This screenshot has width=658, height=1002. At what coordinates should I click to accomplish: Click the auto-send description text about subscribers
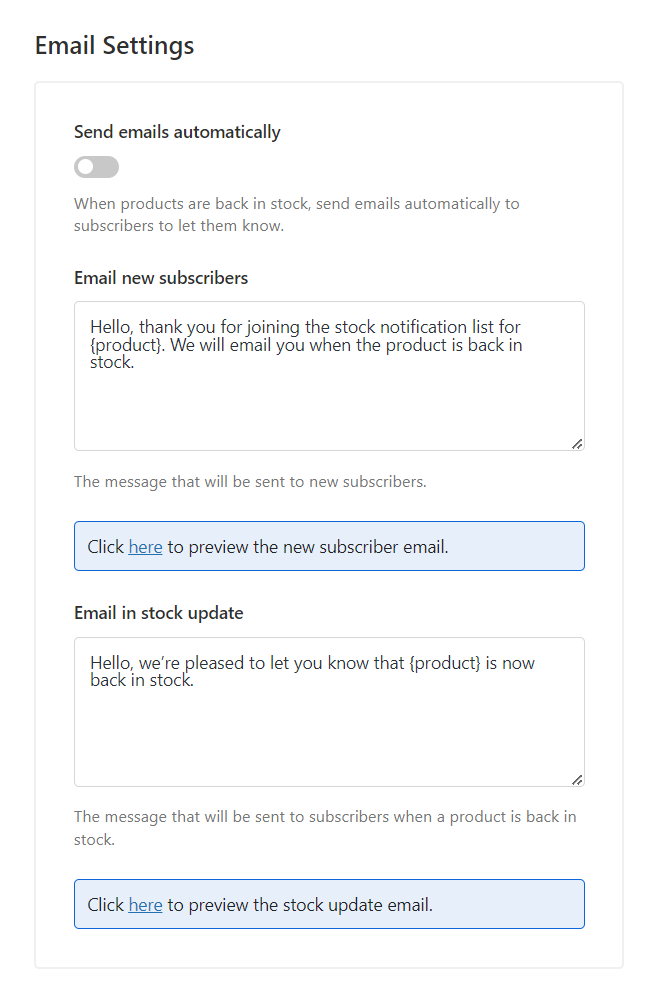(296, 215)
